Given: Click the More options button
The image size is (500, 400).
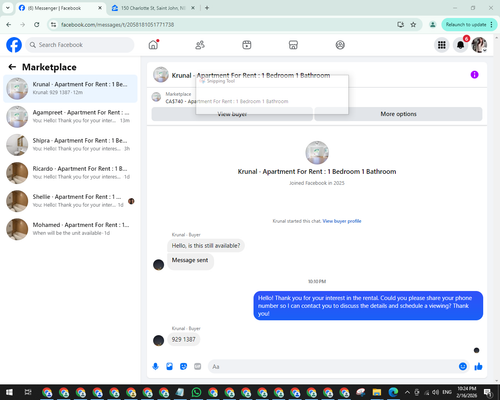Looking at the screenshot, I should 398,114.
